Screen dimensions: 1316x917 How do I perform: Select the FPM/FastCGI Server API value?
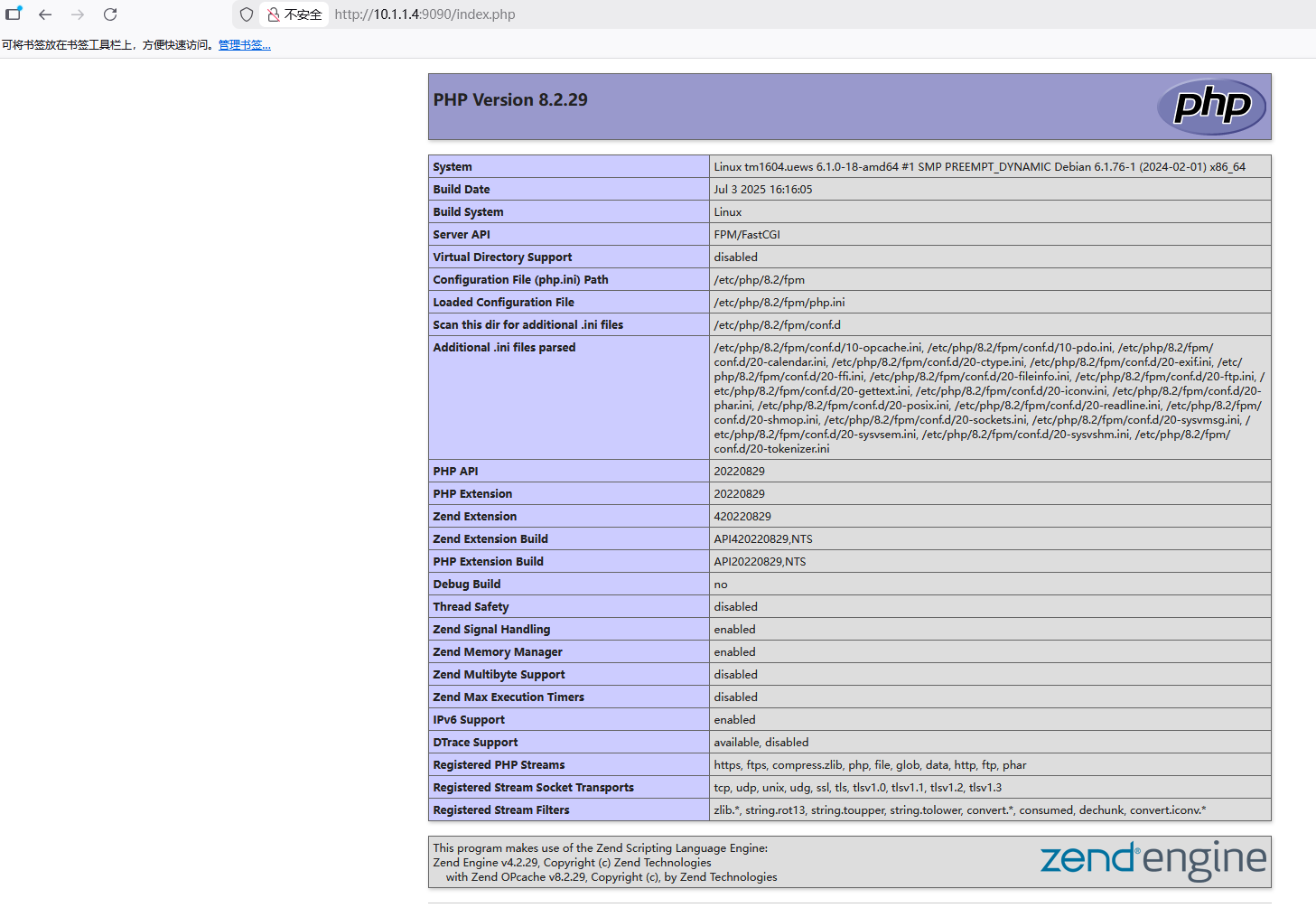746,235
